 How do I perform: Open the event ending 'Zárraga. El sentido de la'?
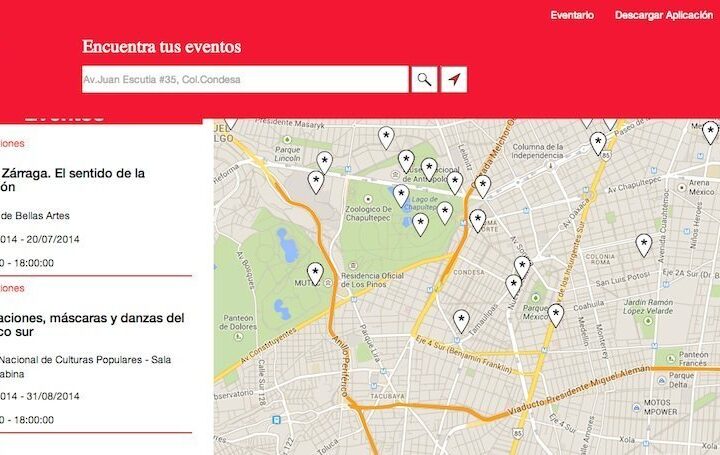click(x=73, y=180)
